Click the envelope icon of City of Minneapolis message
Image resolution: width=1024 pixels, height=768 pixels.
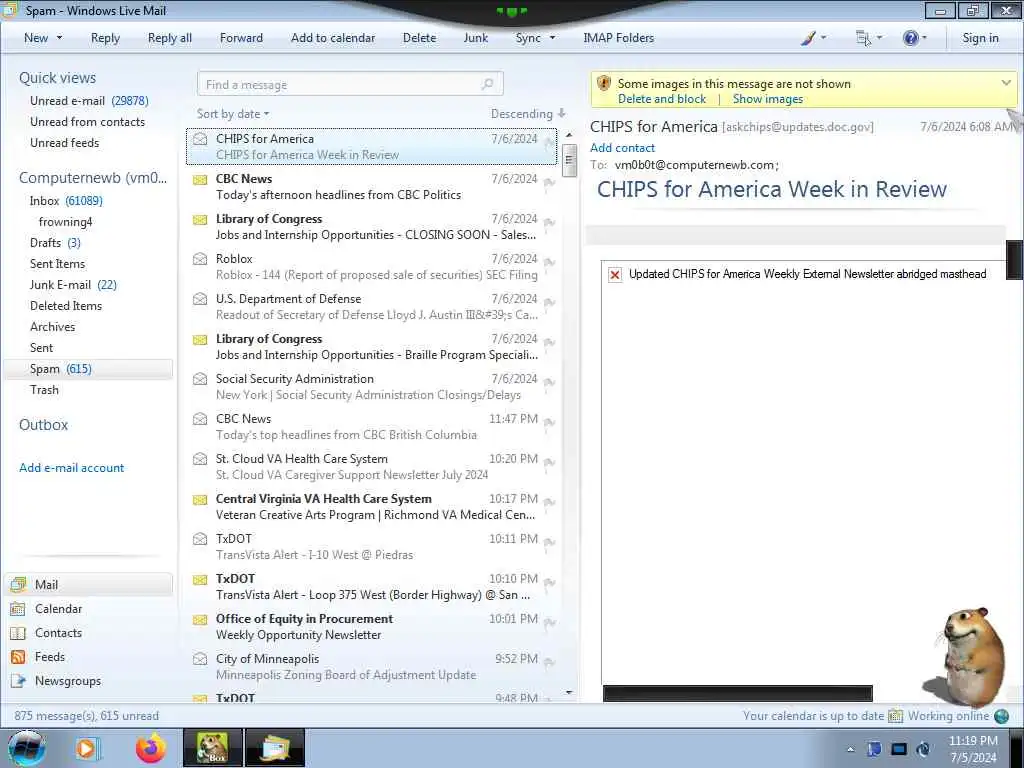(200, 659)
